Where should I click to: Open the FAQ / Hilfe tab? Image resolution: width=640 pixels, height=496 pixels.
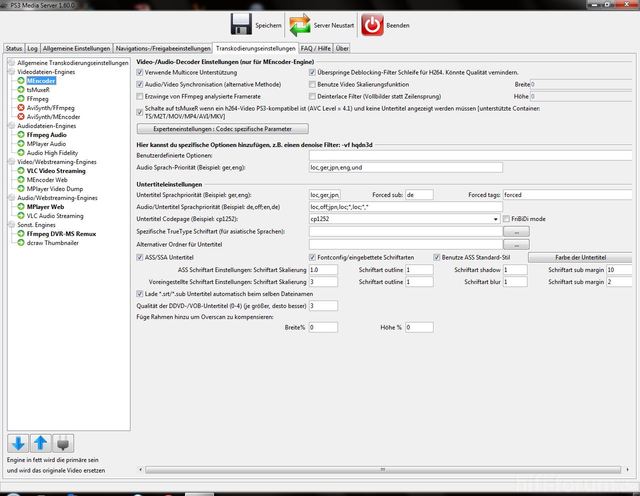316,48
